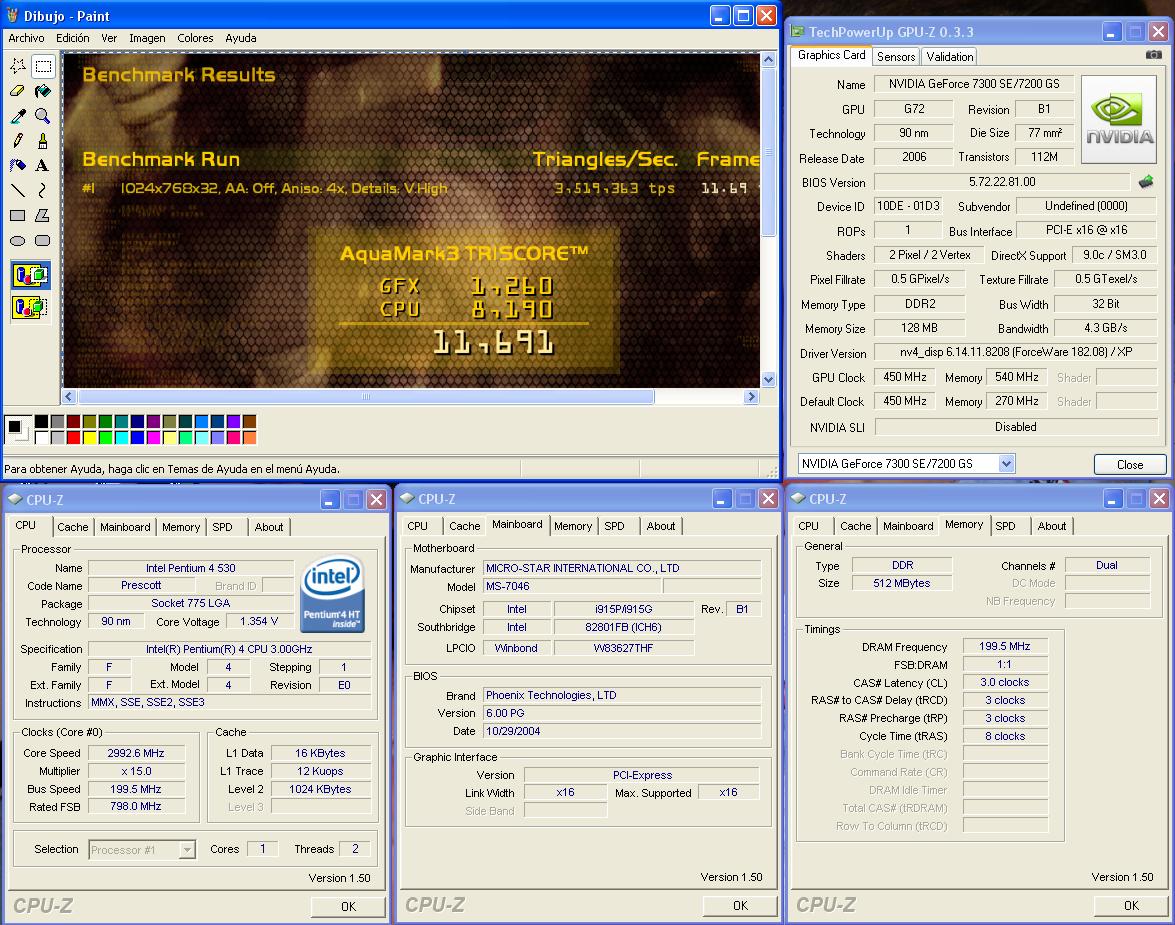Click the Paint vertical scrollbar up arrow

pos(768,59)
